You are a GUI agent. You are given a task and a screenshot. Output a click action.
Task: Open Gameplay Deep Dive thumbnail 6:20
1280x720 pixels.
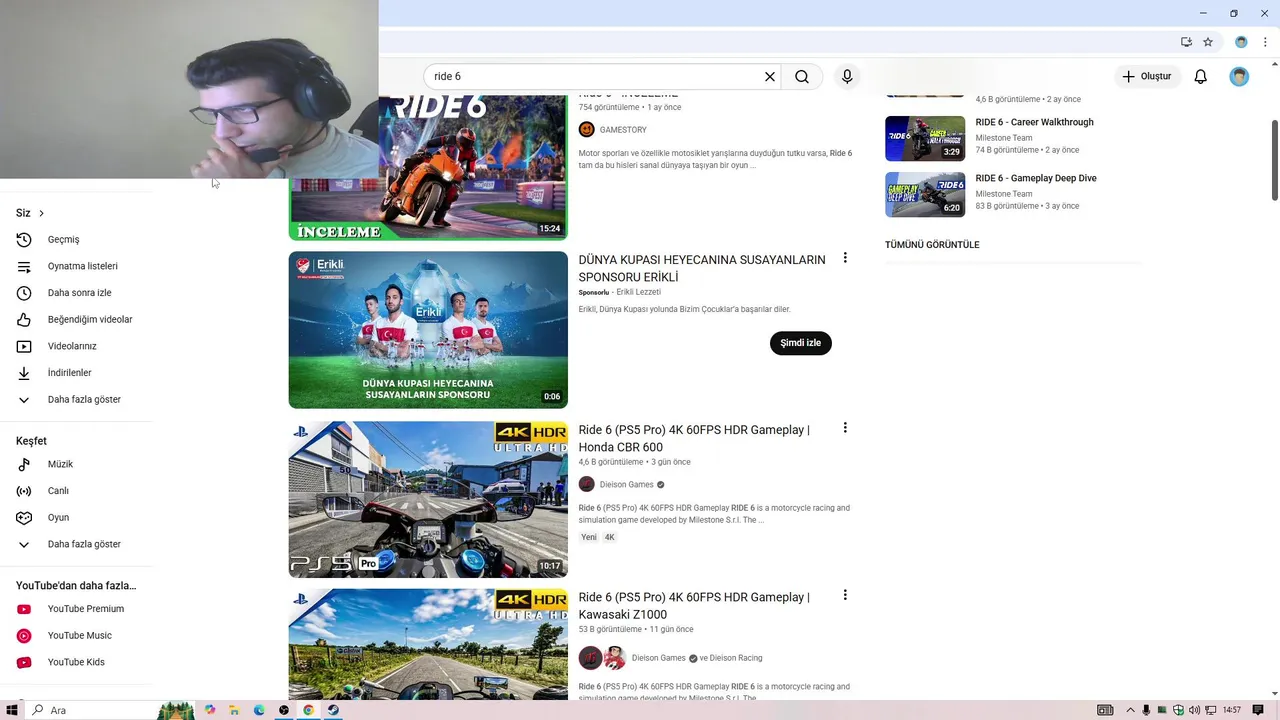(x=925, y=195)
